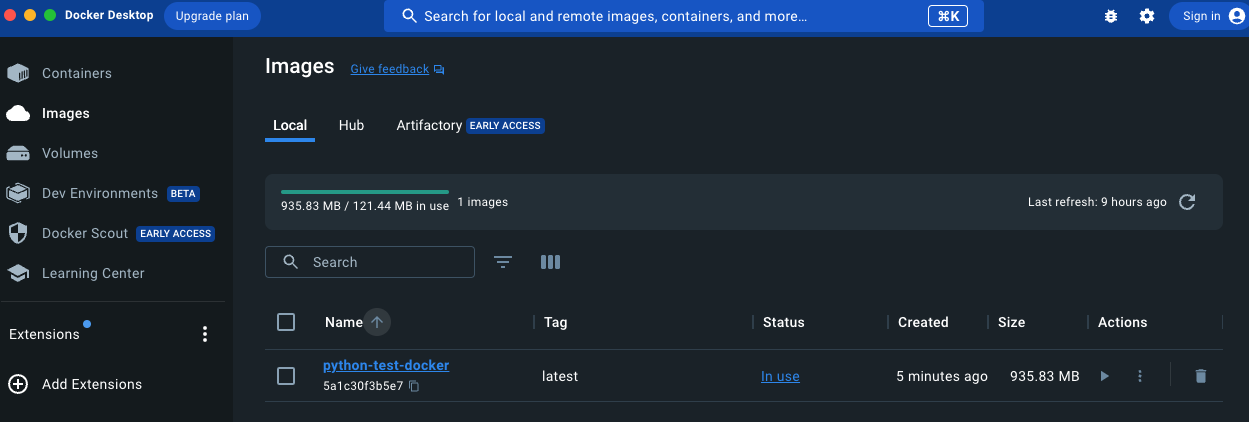Check the python-test-docker row checkbox

point(286,376)
